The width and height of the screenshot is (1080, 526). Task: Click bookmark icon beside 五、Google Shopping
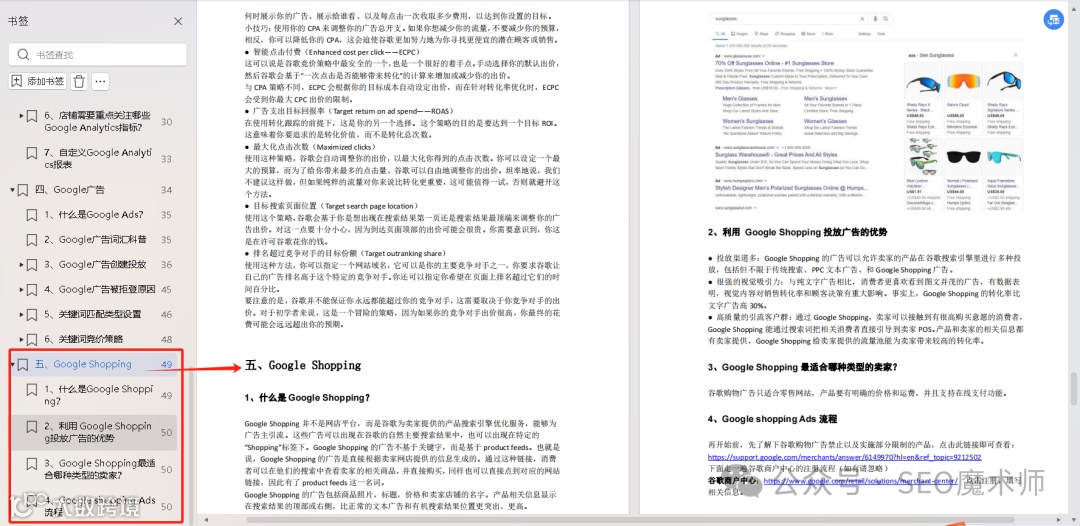click(23, 364)
